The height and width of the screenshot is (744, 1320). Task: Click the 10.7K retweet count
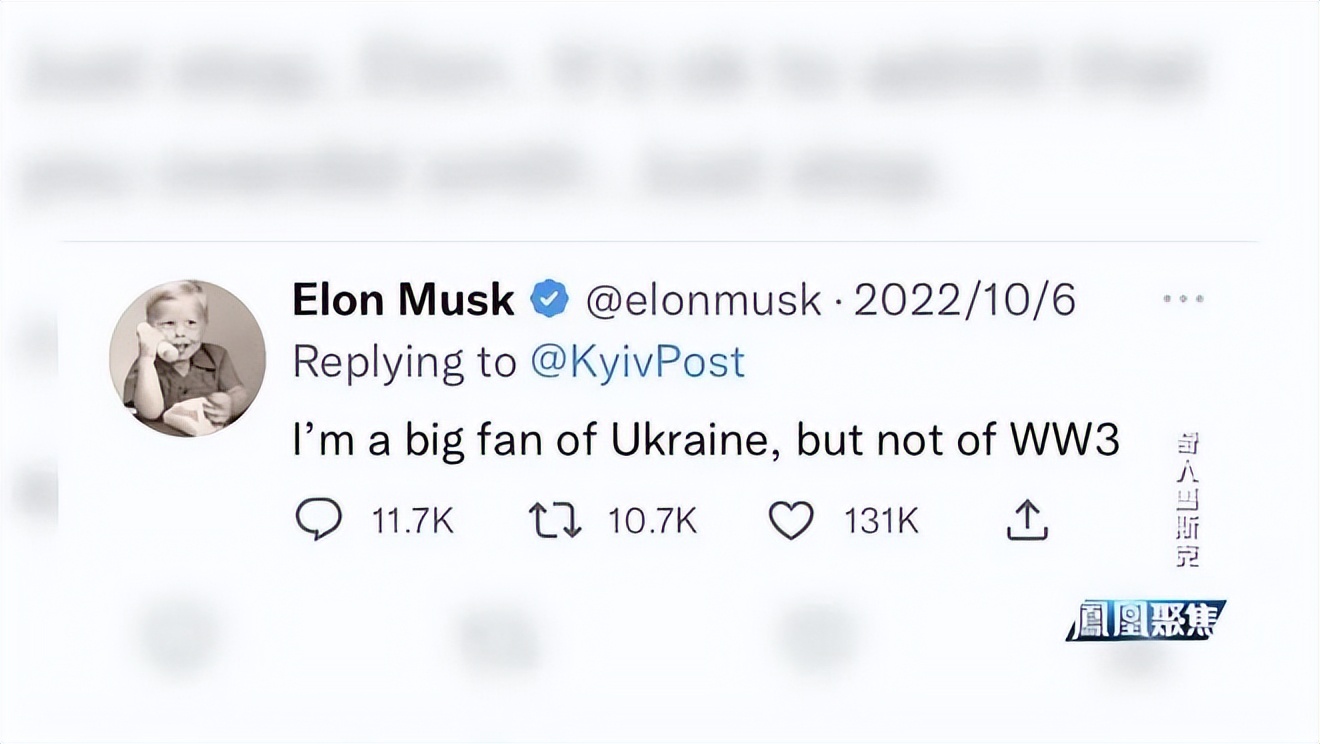[653, 521]
